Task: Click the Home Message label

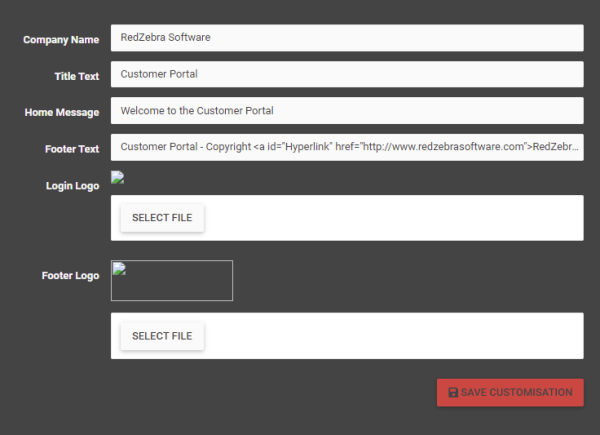Action: [62, 112]
